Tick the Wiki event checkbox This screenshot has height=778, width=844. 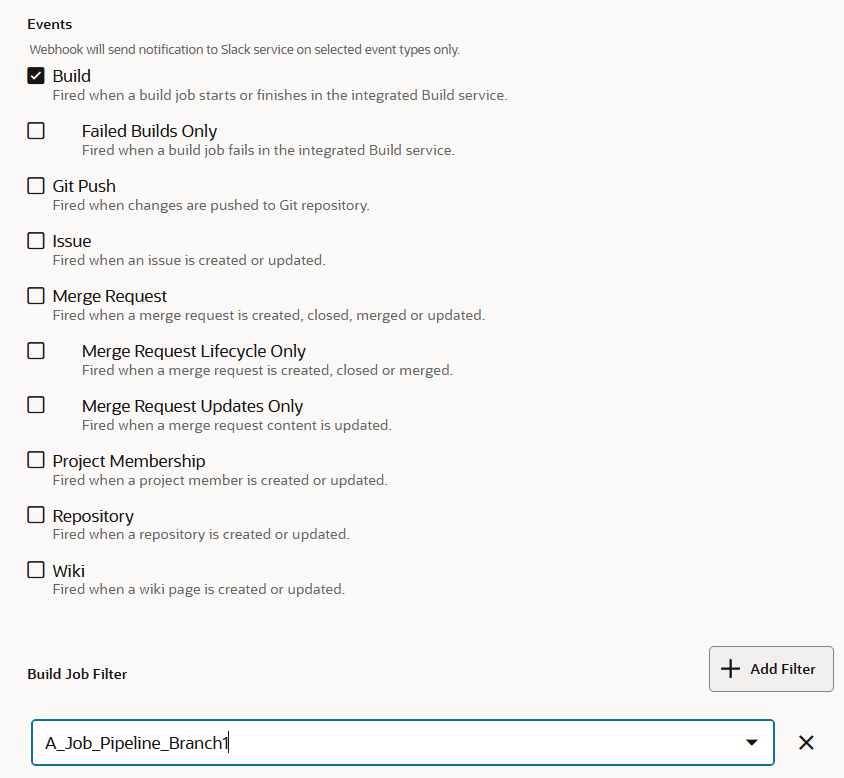coord(36,570)
